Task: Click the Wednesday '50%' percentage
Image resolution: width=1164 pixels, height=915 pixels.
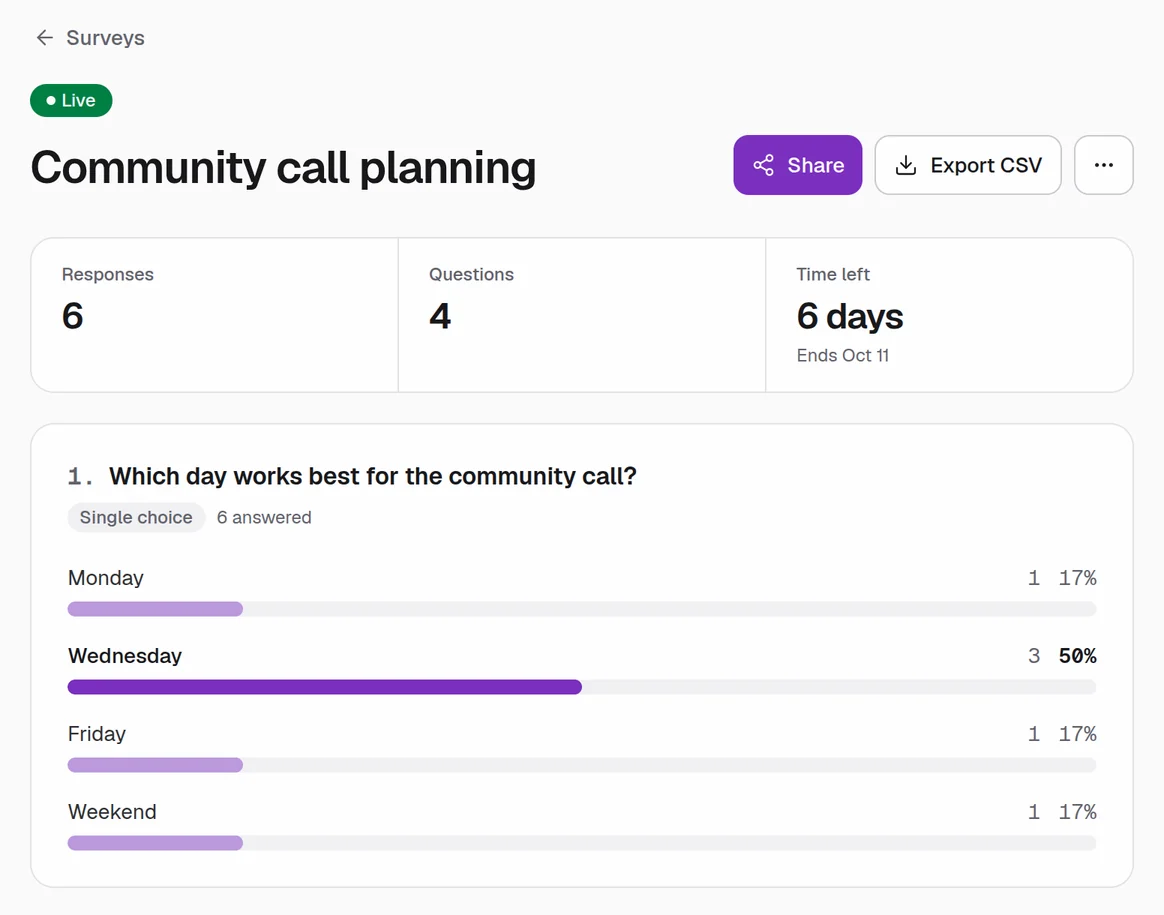Action: click(1077, 656)
